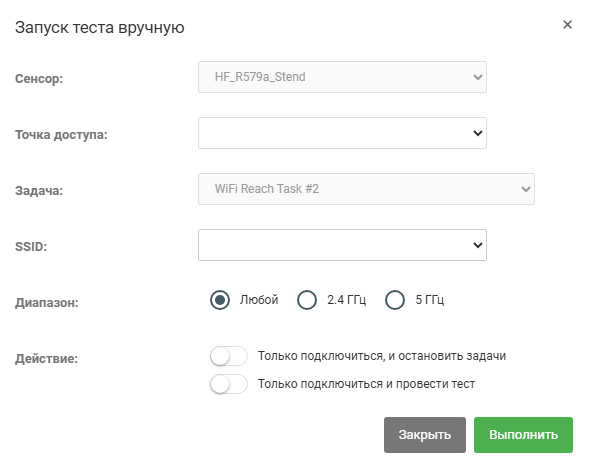Click the Закрыть button

click(424, 435)
